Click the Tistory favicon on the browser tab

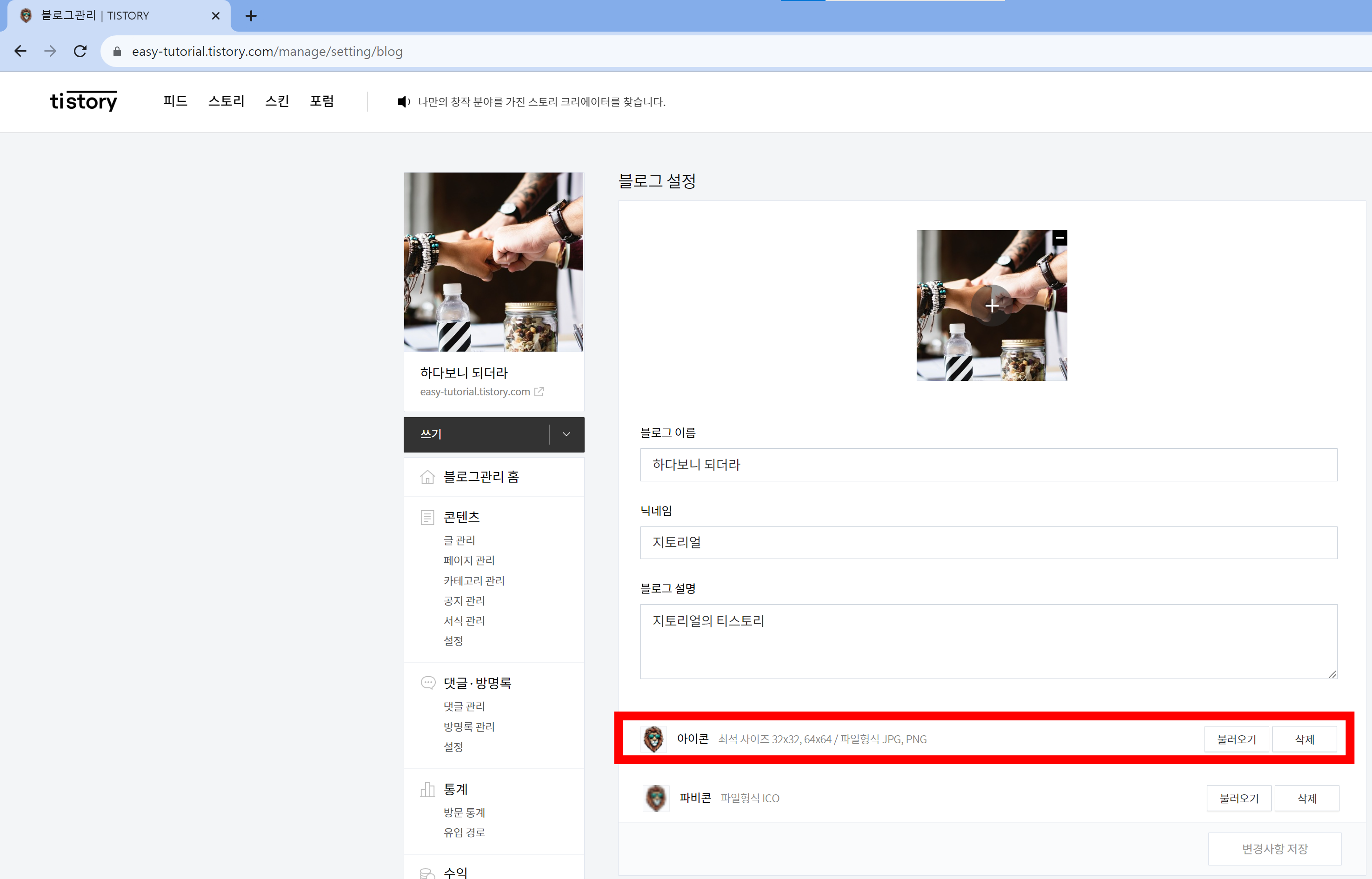click(25, 15)
